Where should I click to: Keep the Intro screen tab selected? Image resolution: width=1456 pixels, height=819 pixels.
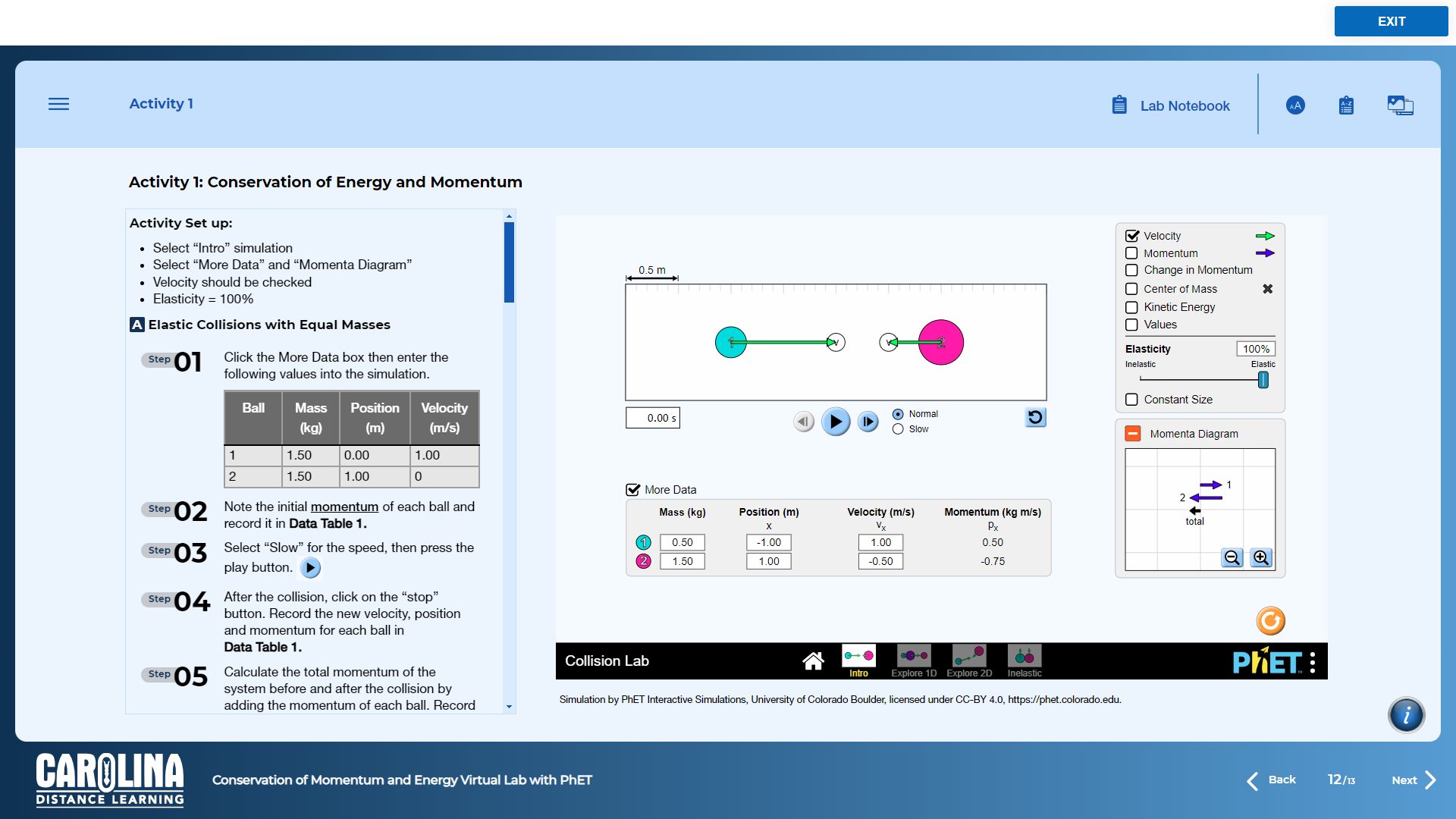pyautogui.click(x=859, y=657)
